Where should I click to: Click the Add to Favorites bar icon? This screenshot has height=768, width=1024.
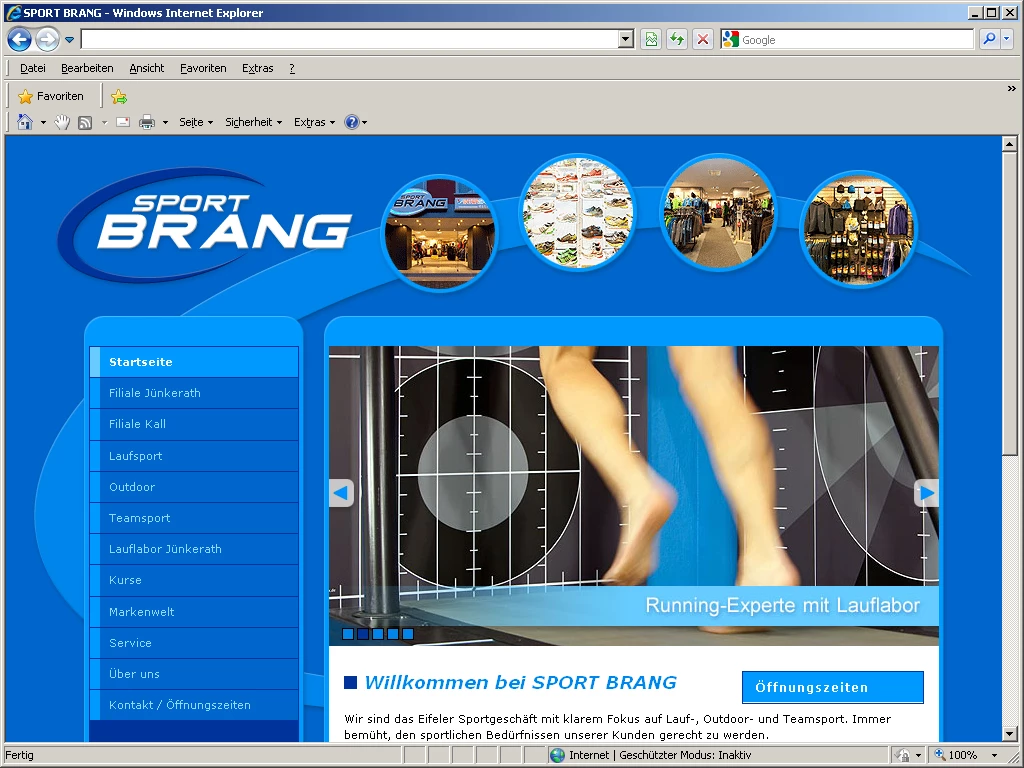(x=119, y=97)
